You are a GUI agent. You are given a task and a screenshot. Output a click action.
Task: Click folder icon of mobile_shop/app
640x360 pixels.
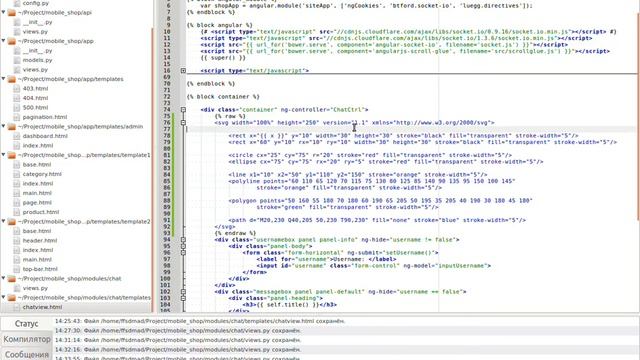click(x=12, y=41)
